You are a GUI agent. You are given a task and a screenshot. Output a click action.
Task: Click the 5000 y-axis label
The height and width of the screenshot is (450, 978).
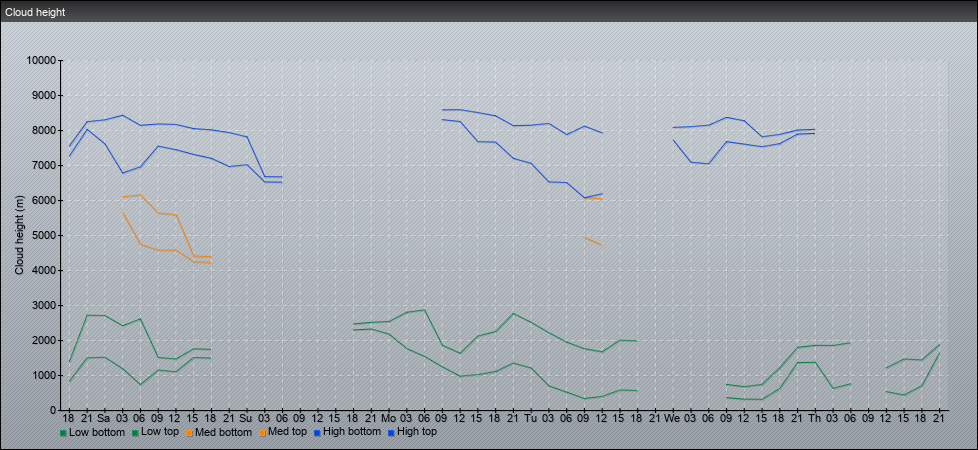point(44,235)
